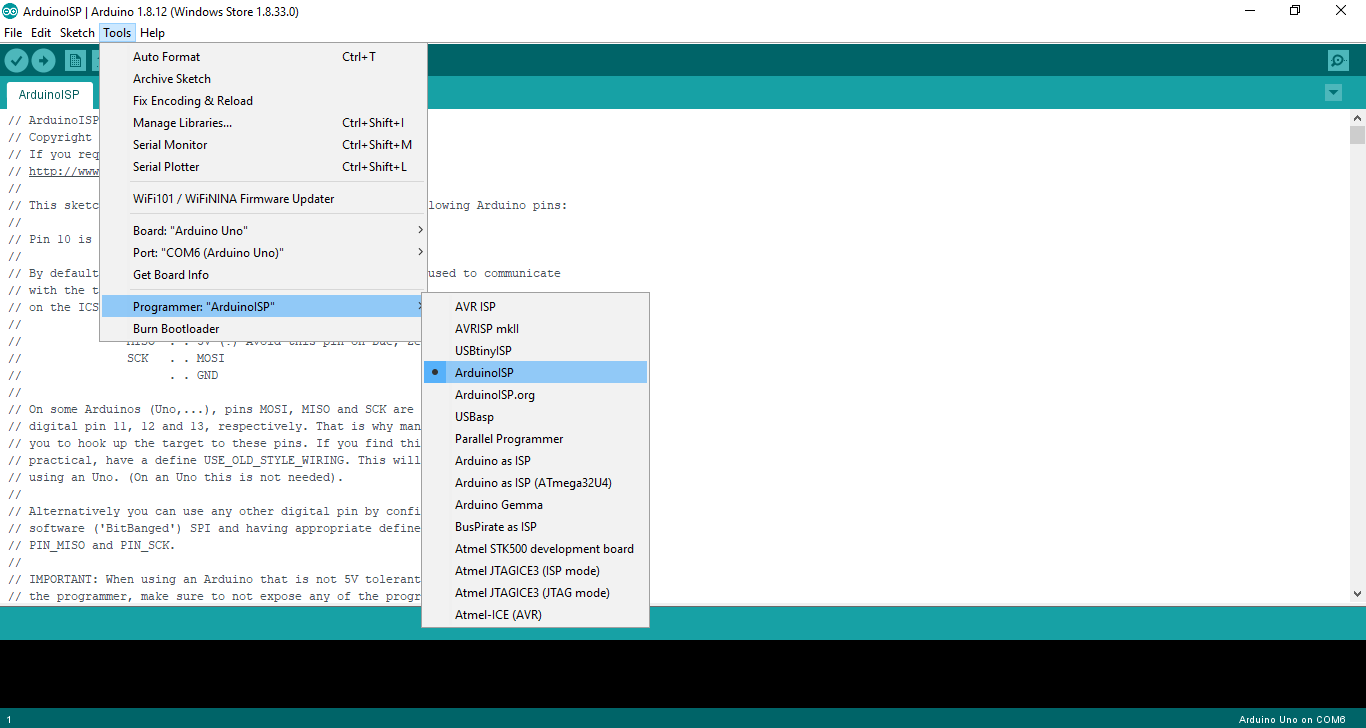Open Manage Libraries...

263,123
